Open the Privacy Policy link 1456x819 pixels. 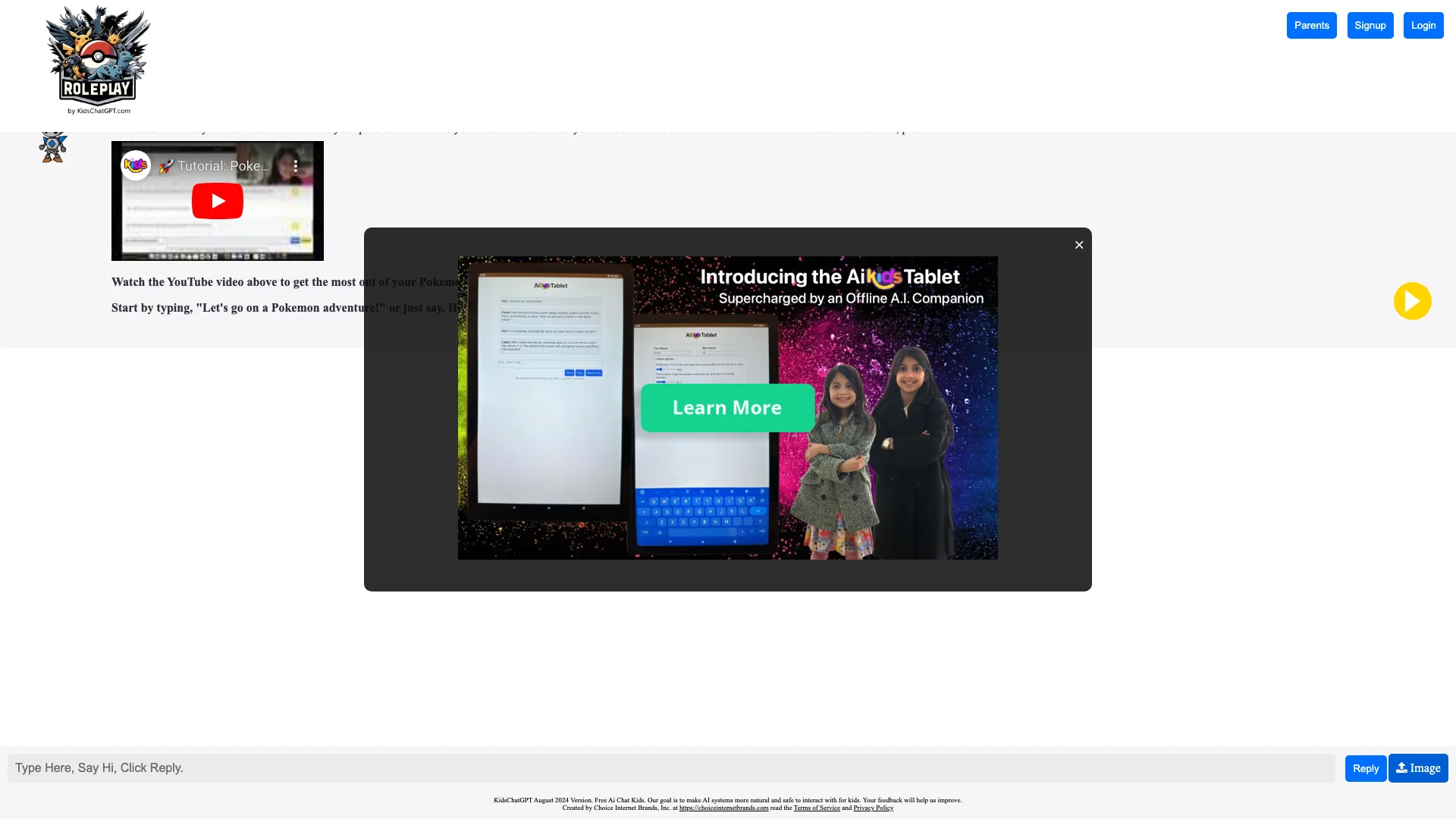point(873,808)
